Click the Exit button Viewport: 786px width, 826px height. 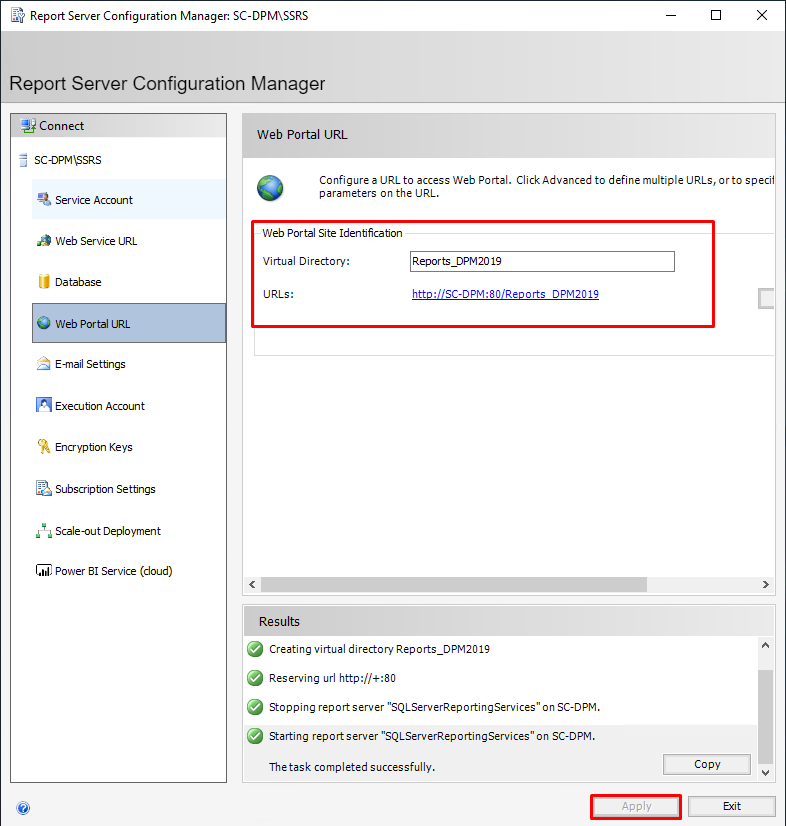pyautogui.click(x=732, y=807)
